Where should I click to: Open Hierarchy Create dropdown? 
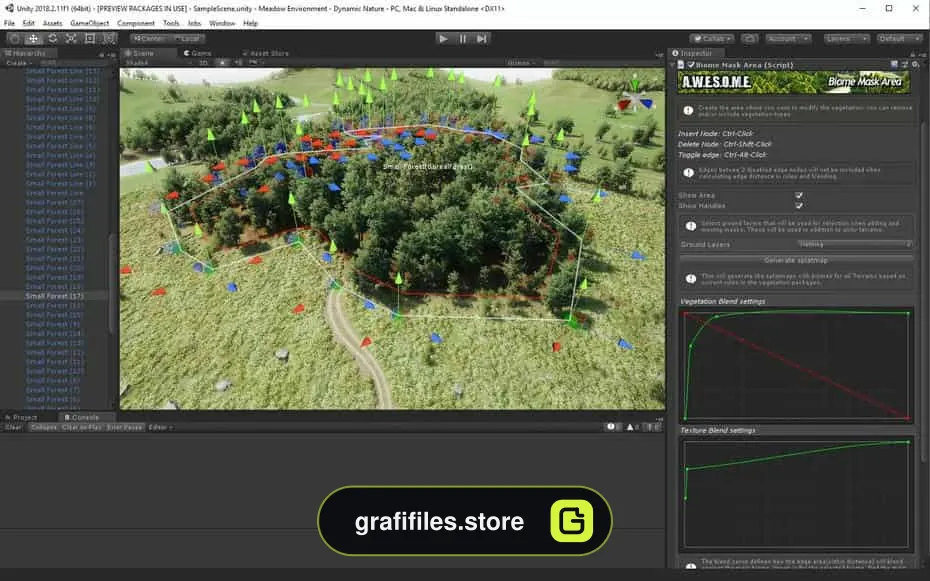[19, 62]
